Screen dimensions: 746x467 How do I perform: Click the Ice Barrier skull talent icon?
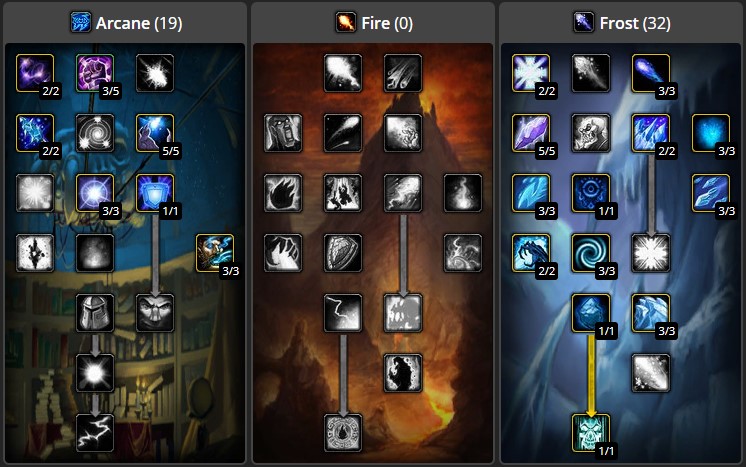[590, 433]
